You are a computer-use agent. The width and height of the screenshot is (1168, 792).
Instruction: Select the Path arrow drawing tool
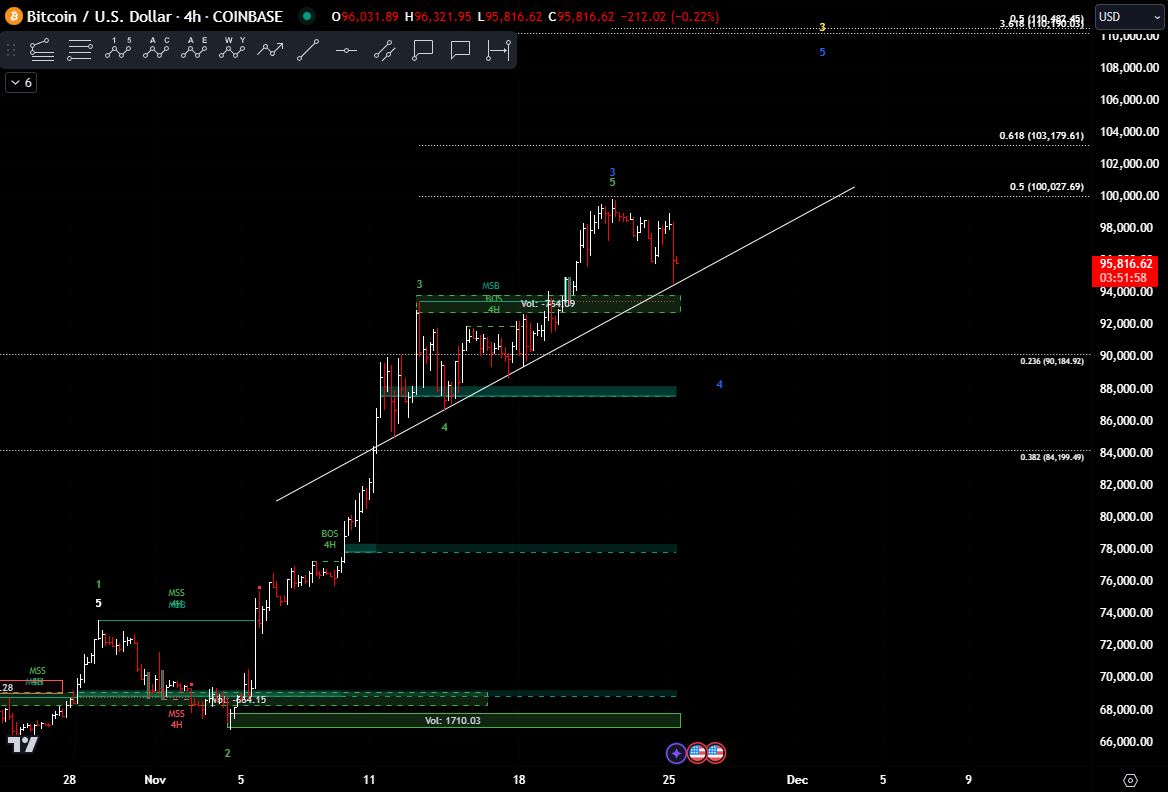(270, 50)
